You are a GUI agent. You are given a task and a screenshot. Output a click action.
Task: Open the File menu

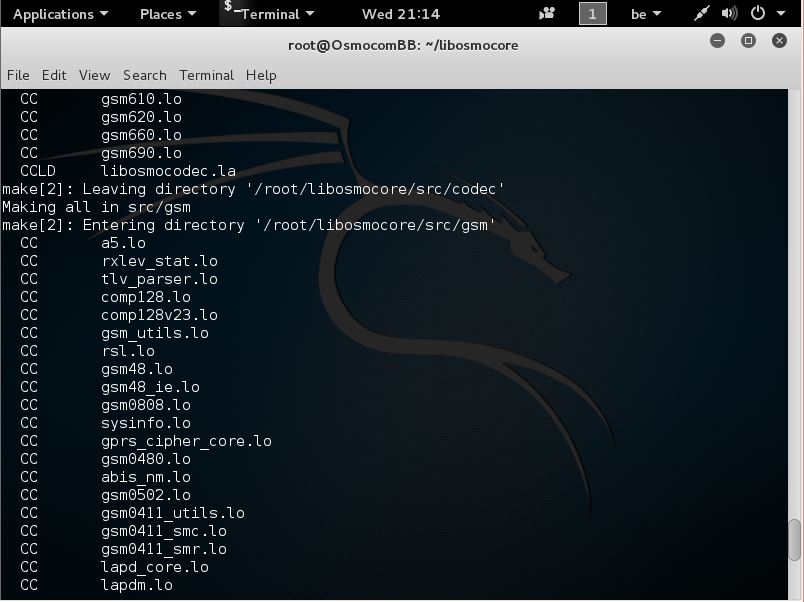(18, 75)
